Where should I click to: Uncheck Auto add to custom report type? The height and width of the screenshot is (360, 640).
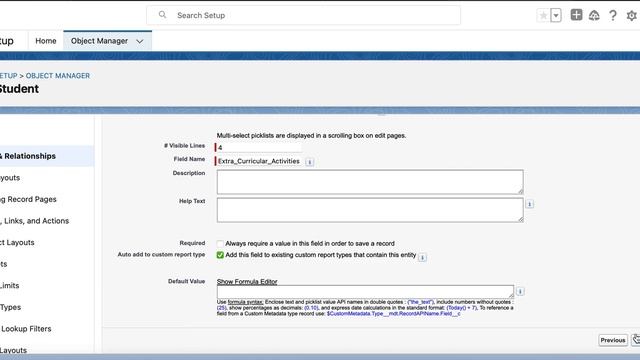coord(220,255)
